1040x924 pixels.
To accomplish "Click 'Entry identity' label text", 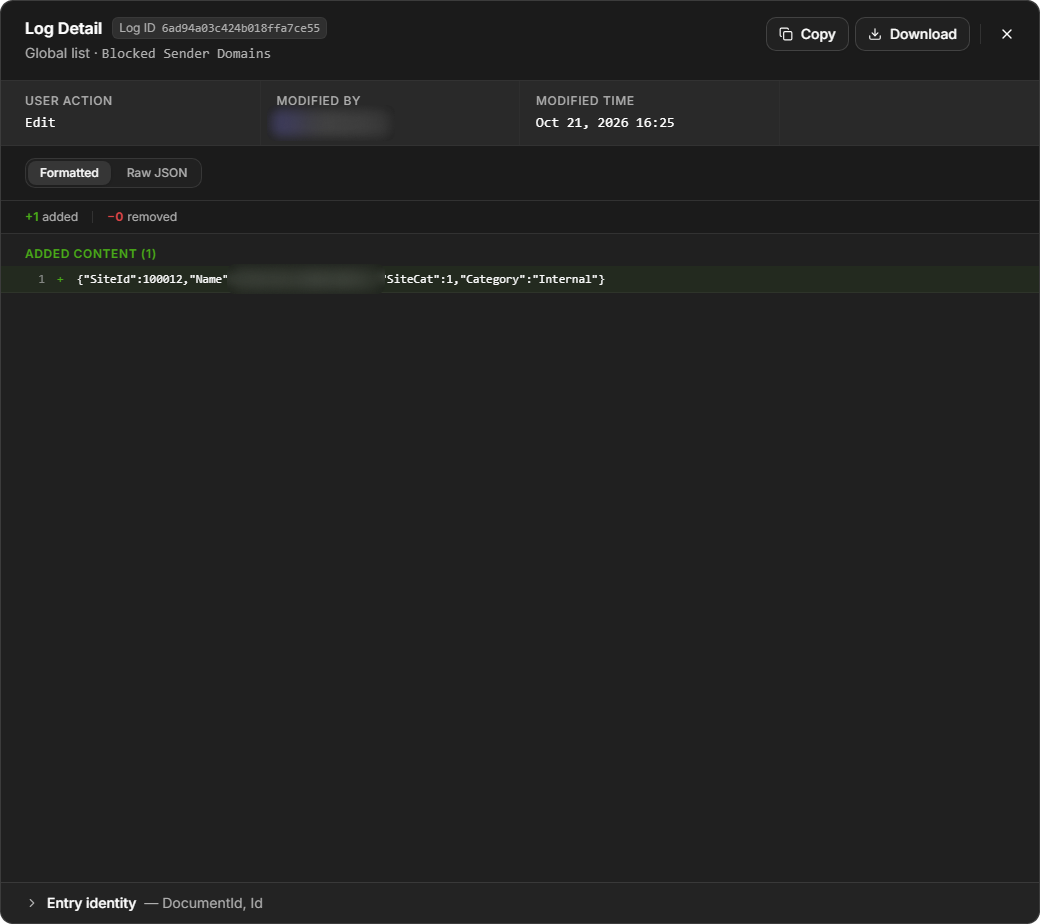I will point(91,903).
